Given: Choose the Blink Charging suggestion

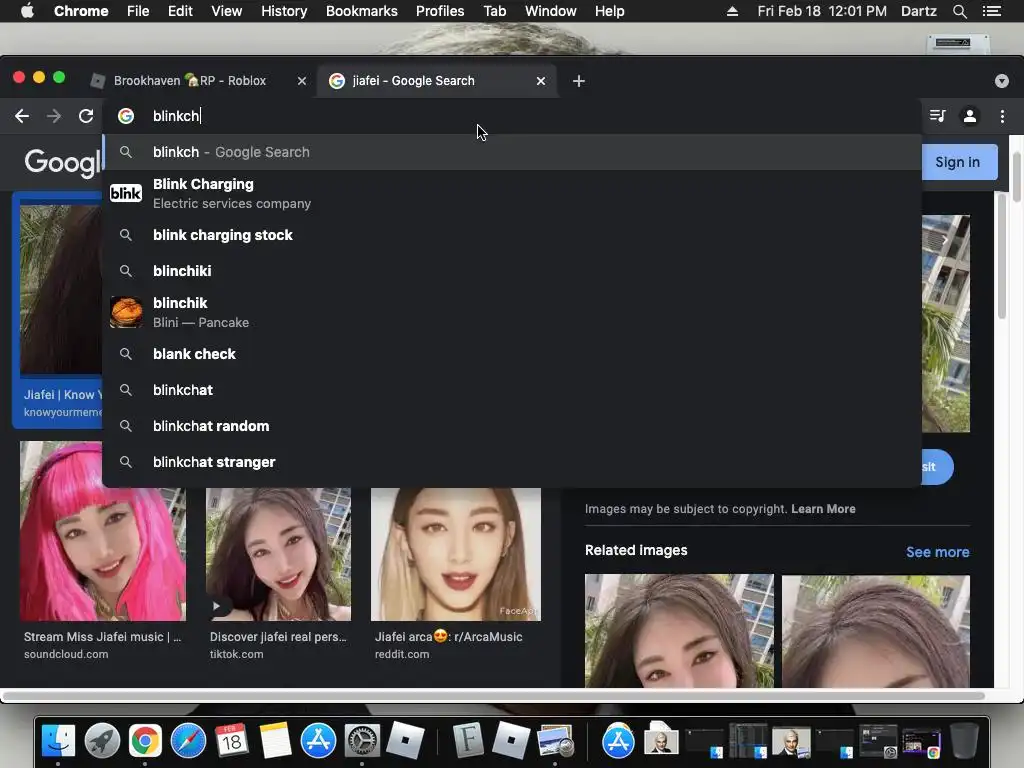Looking at the screenshot, I should click(512, 193).
